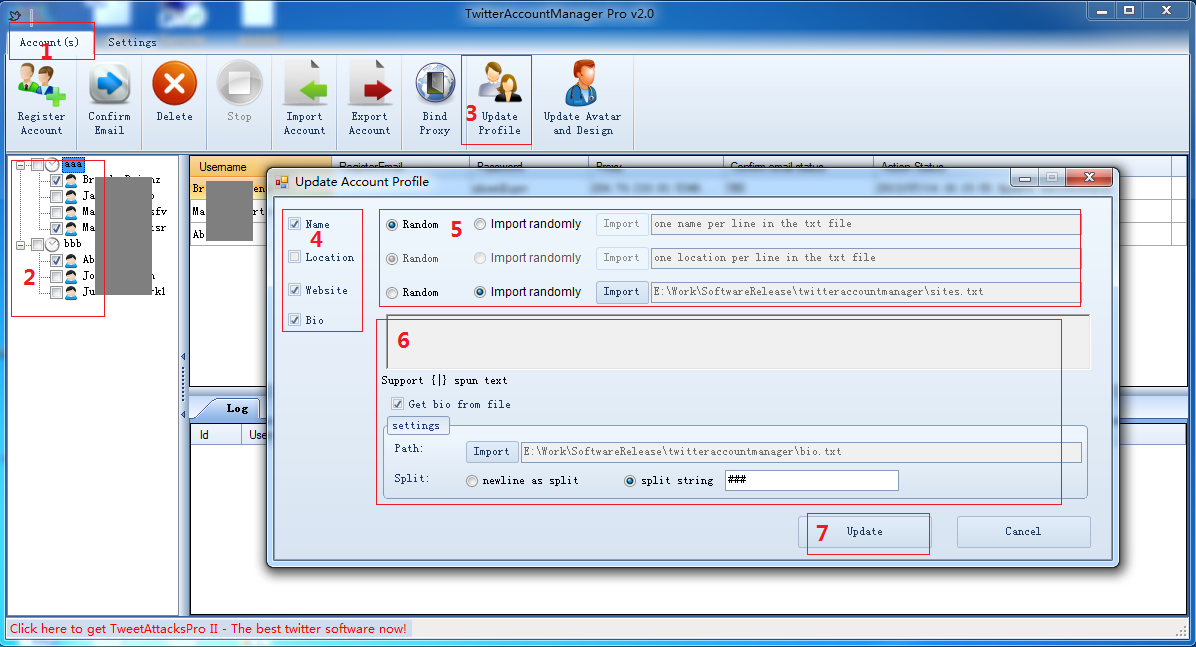Click the name file path field
The image size is (1196, 647).
[x=866, y=224]
